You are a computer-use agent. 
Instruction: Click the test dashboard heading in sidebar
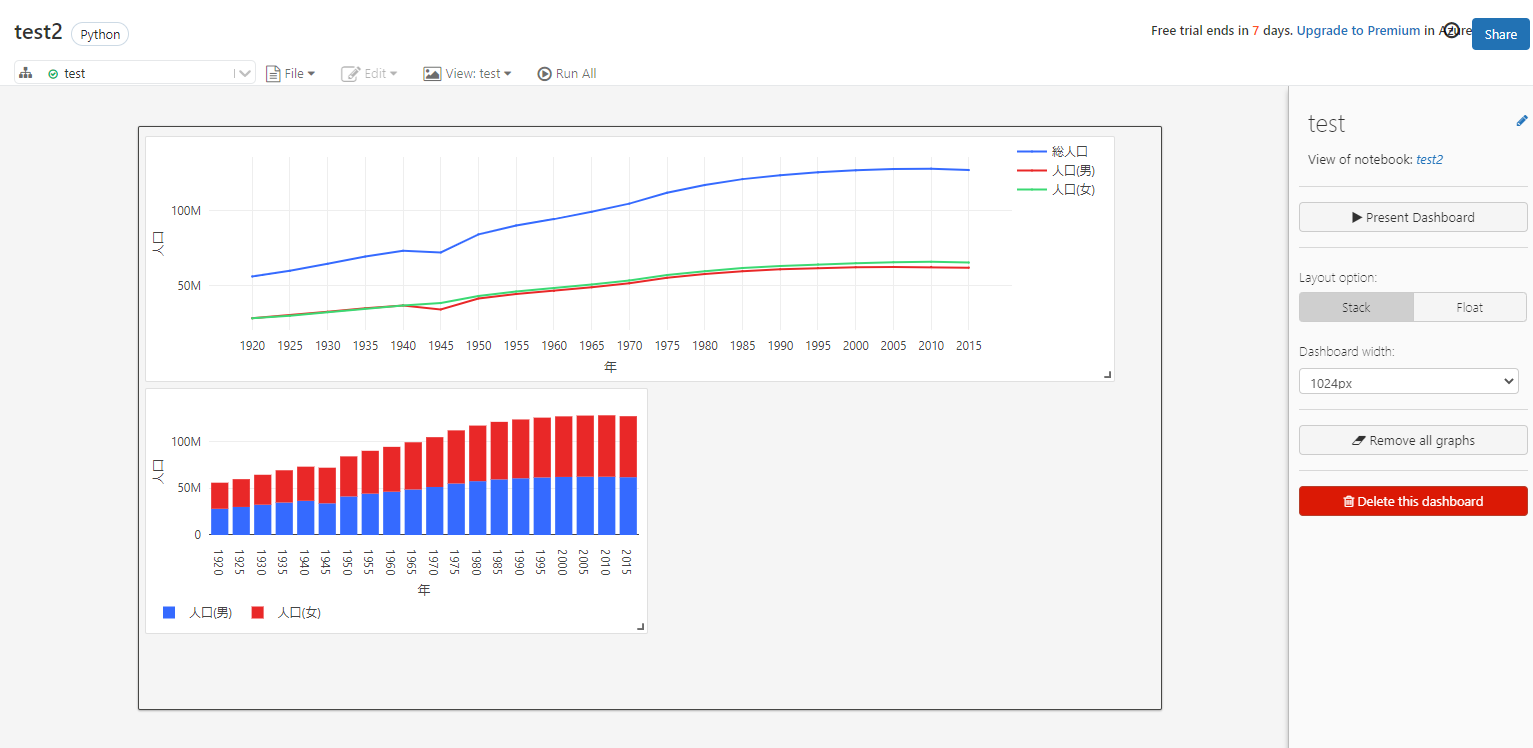[1326, 123]
